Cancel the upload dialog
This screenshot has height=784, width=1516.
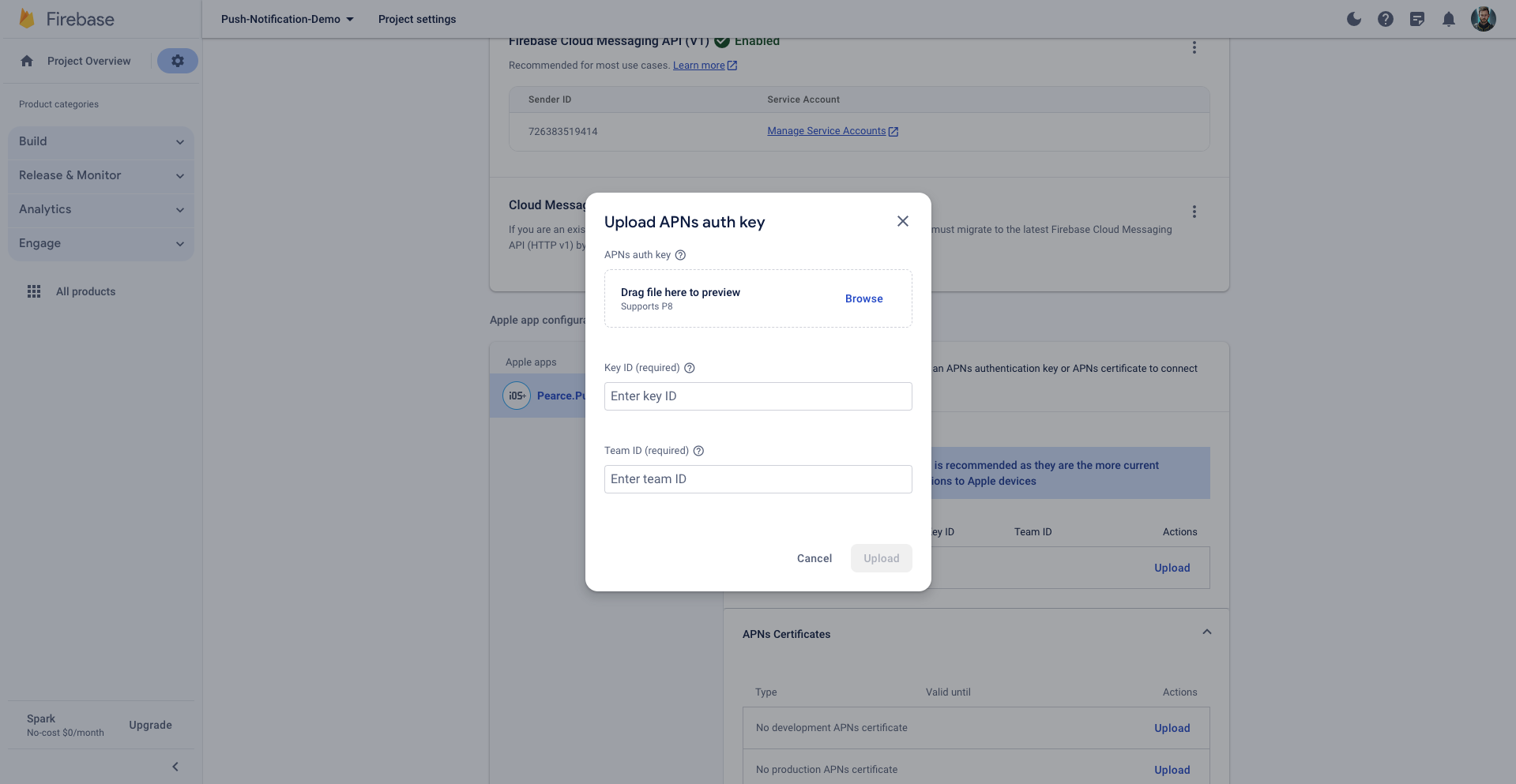pos(814,558)
